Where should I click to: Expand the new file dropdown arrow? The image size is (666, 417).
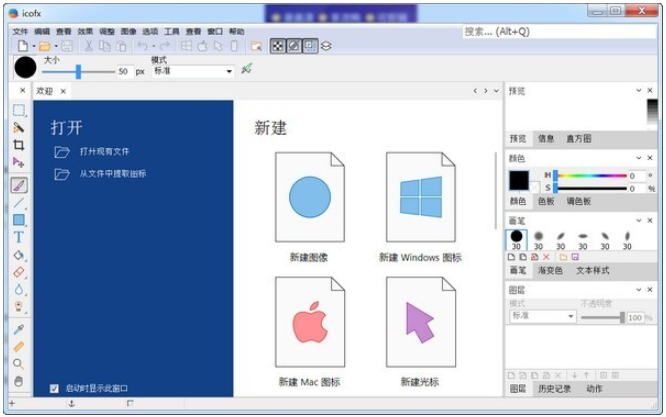click(x=34, y=46)
